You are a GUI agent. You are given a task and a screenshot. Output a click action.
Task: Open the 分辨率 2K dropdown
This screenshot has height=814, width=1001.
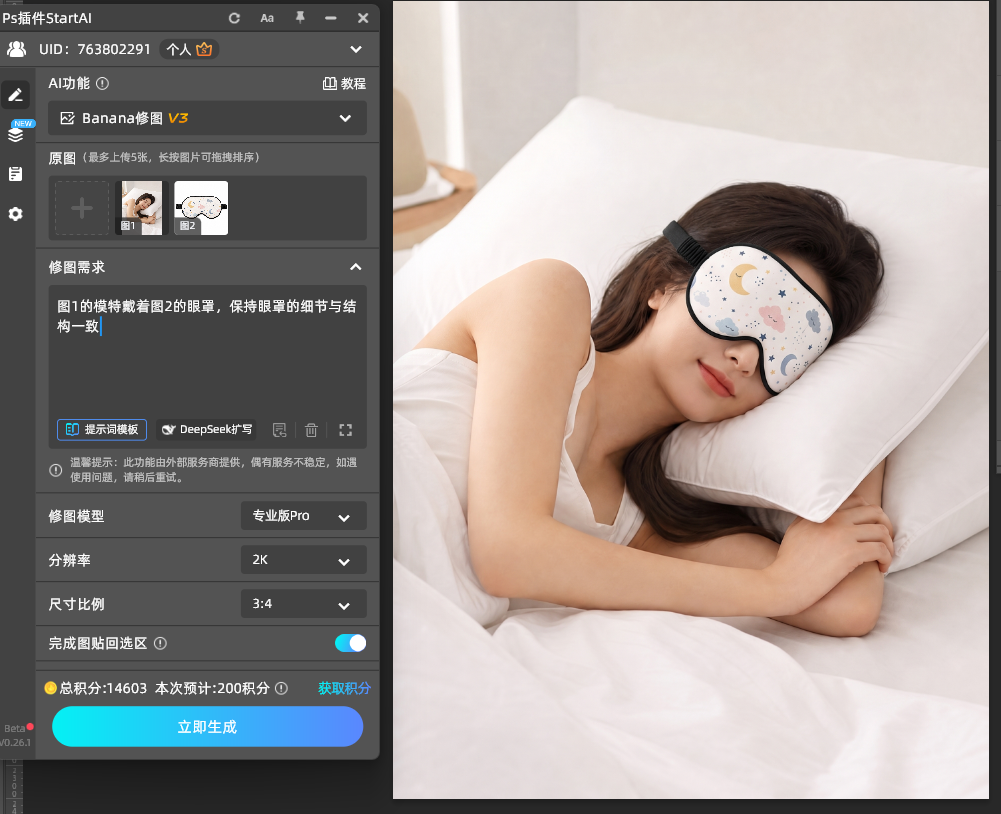tap(304, 560)
